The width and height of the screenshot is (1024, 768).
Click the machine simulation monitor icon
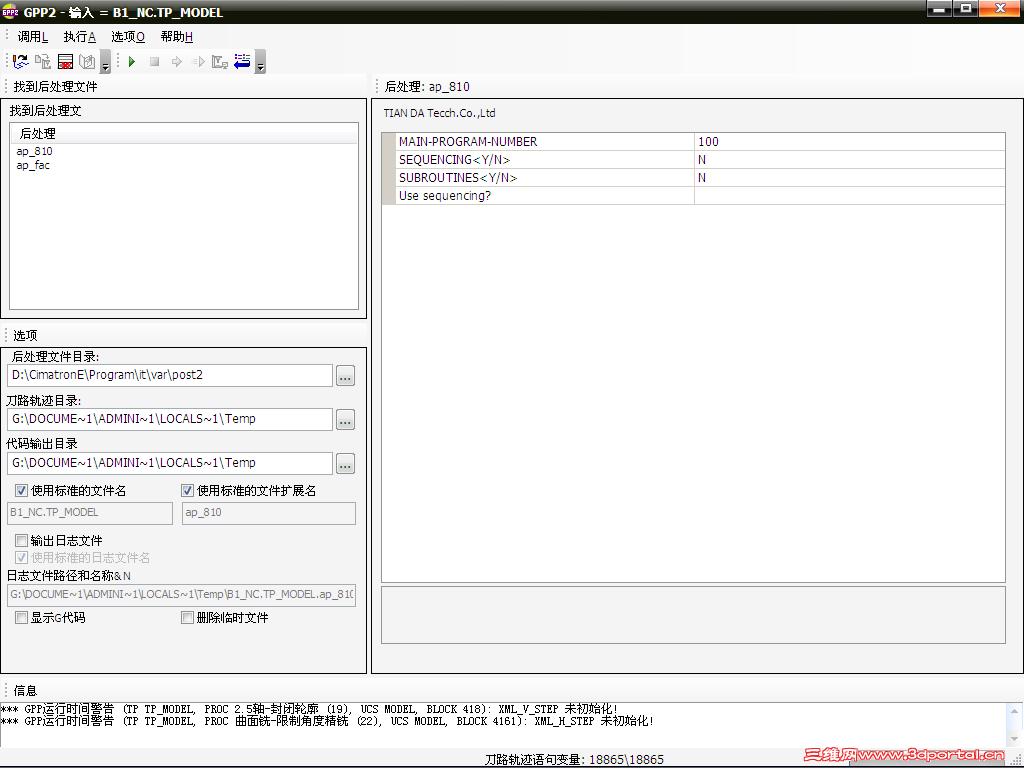[219, 61]
